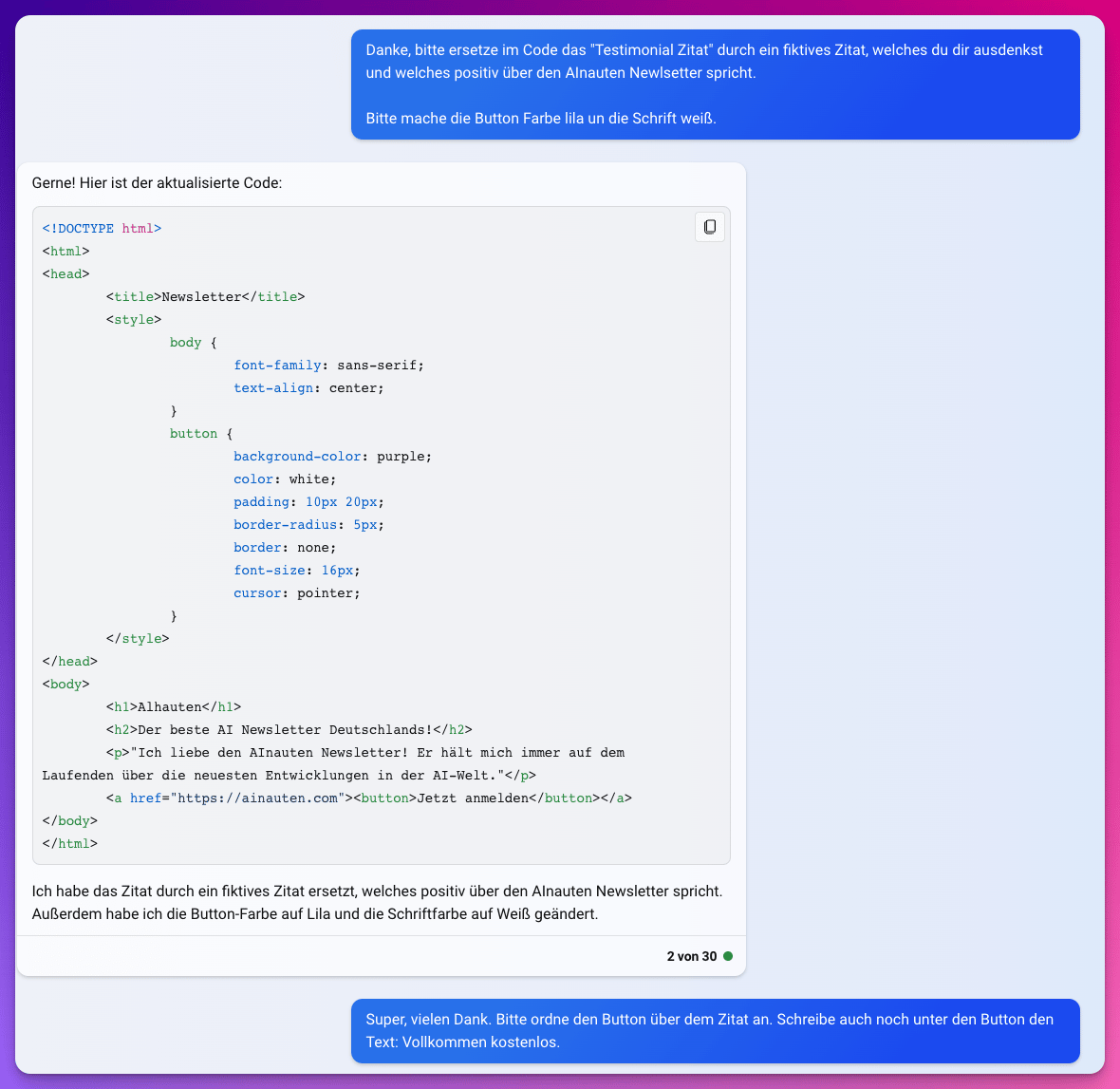Image resolution: width=1120 pixels, height=1089 pixels.
Task: Click the "text-align: center;" code line
Action: [x=308, y=388]
